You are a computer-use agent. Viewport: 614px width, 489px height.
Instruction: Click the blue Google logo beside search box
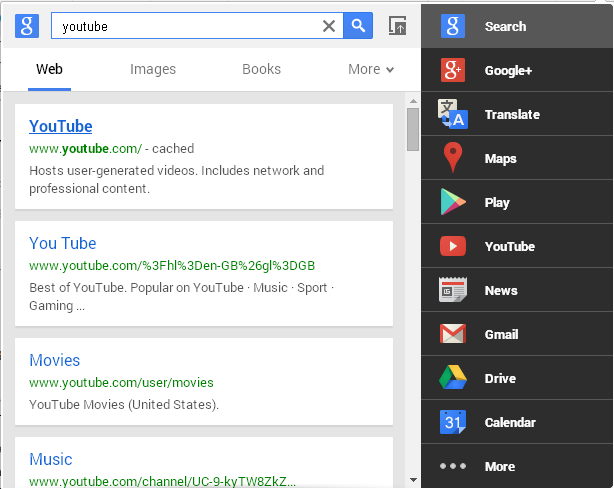tap(27, 26)
